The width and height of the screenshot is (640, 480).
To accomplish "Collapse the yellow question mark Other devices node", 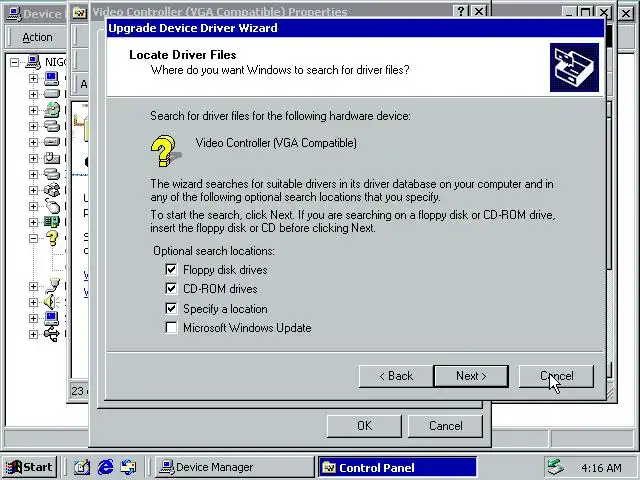I will 33,238.
